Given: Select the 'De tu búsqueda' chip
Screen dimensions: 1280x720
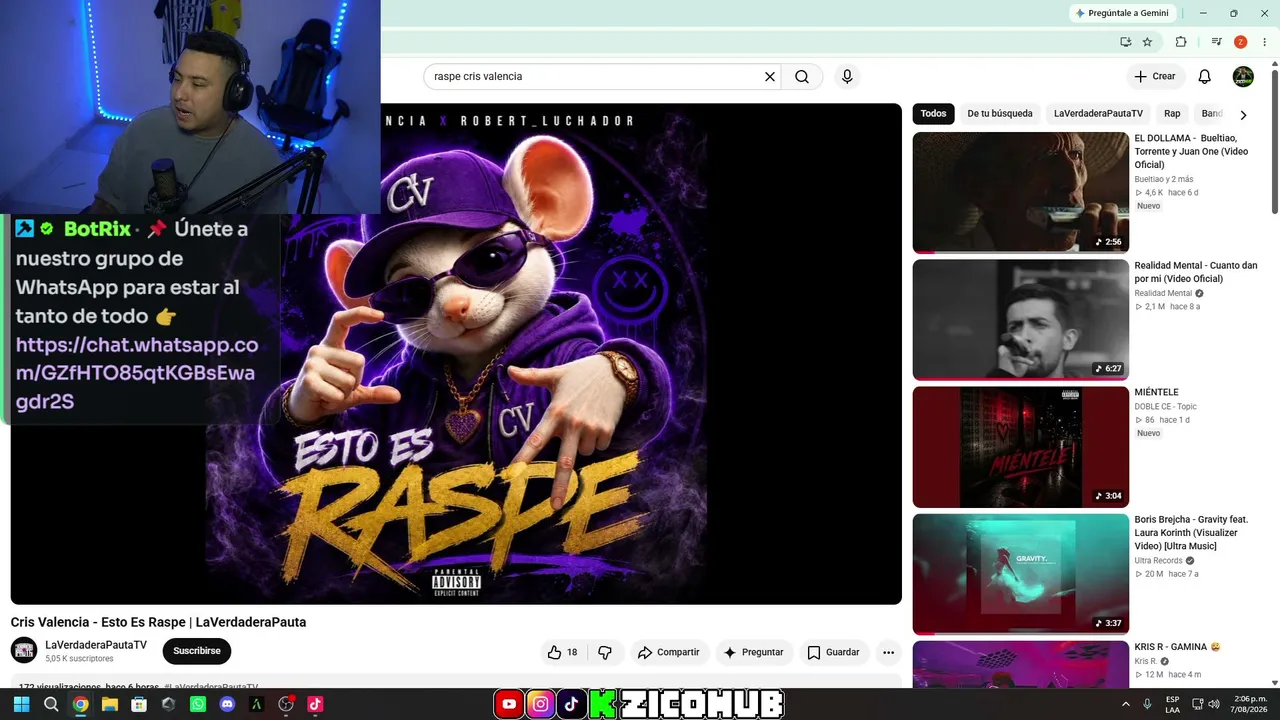Looking at the screenshot, I should coord(1000,114).
